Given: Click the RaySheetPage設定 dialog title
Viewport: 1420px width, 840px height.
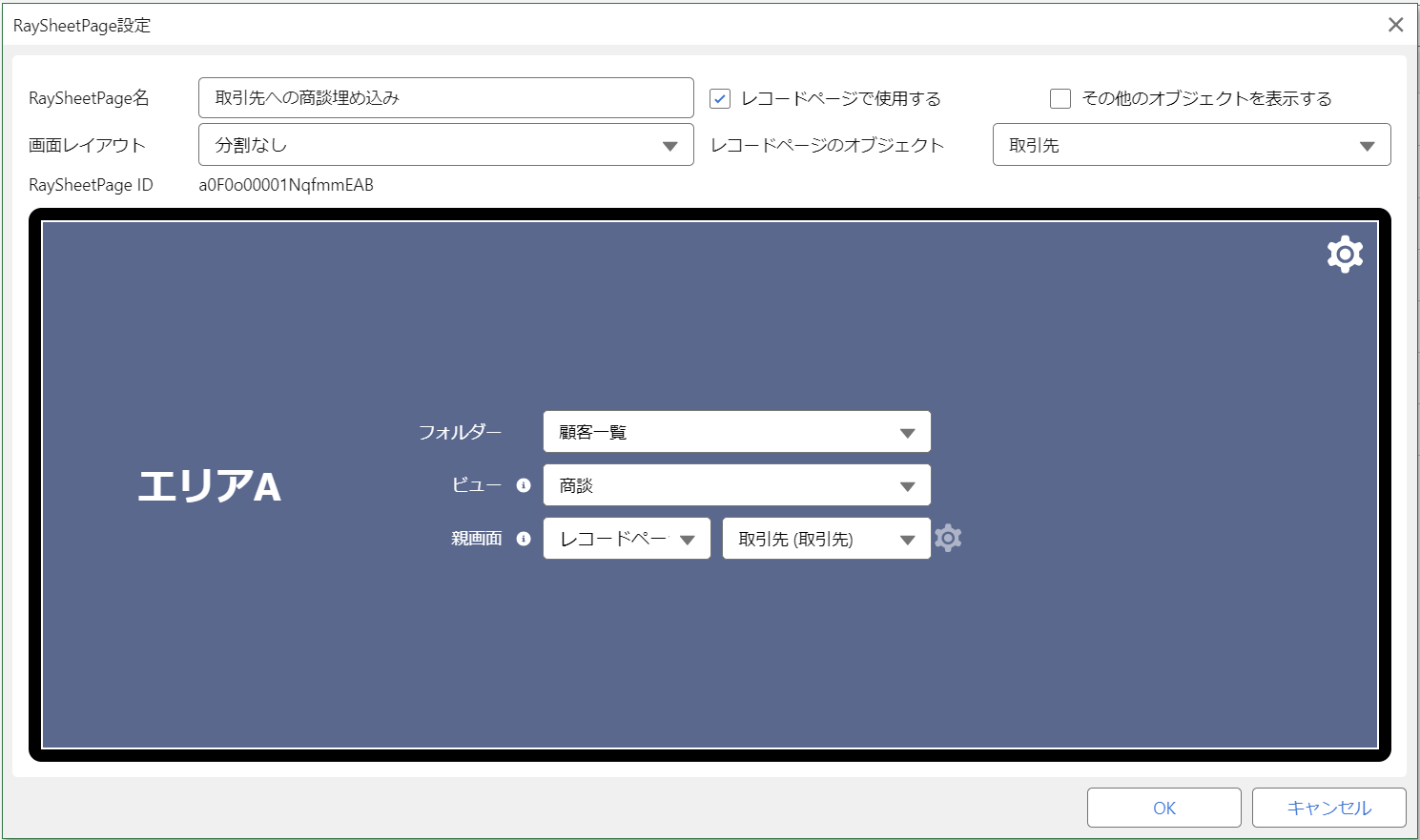Looking at the screenshot, I should pyautogui.click(x=82, y=26).
